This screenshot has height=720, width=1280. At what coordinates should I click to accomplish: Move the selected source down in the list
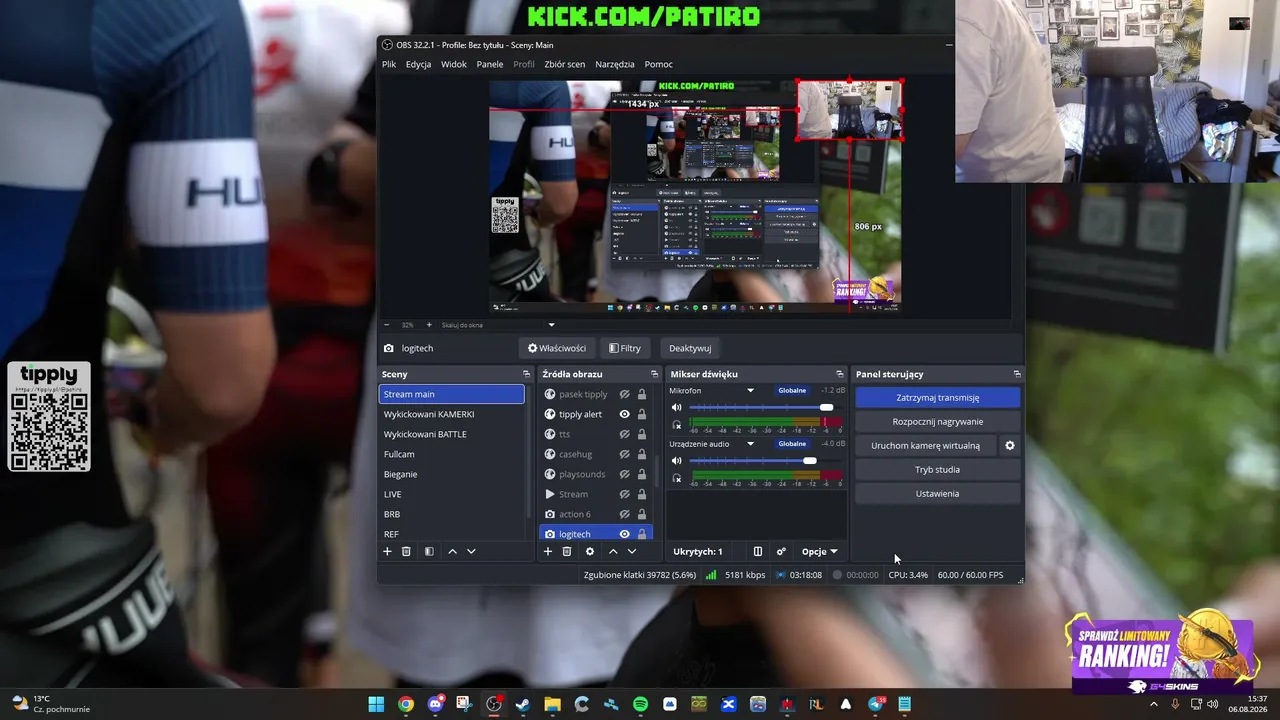(631, 551)
